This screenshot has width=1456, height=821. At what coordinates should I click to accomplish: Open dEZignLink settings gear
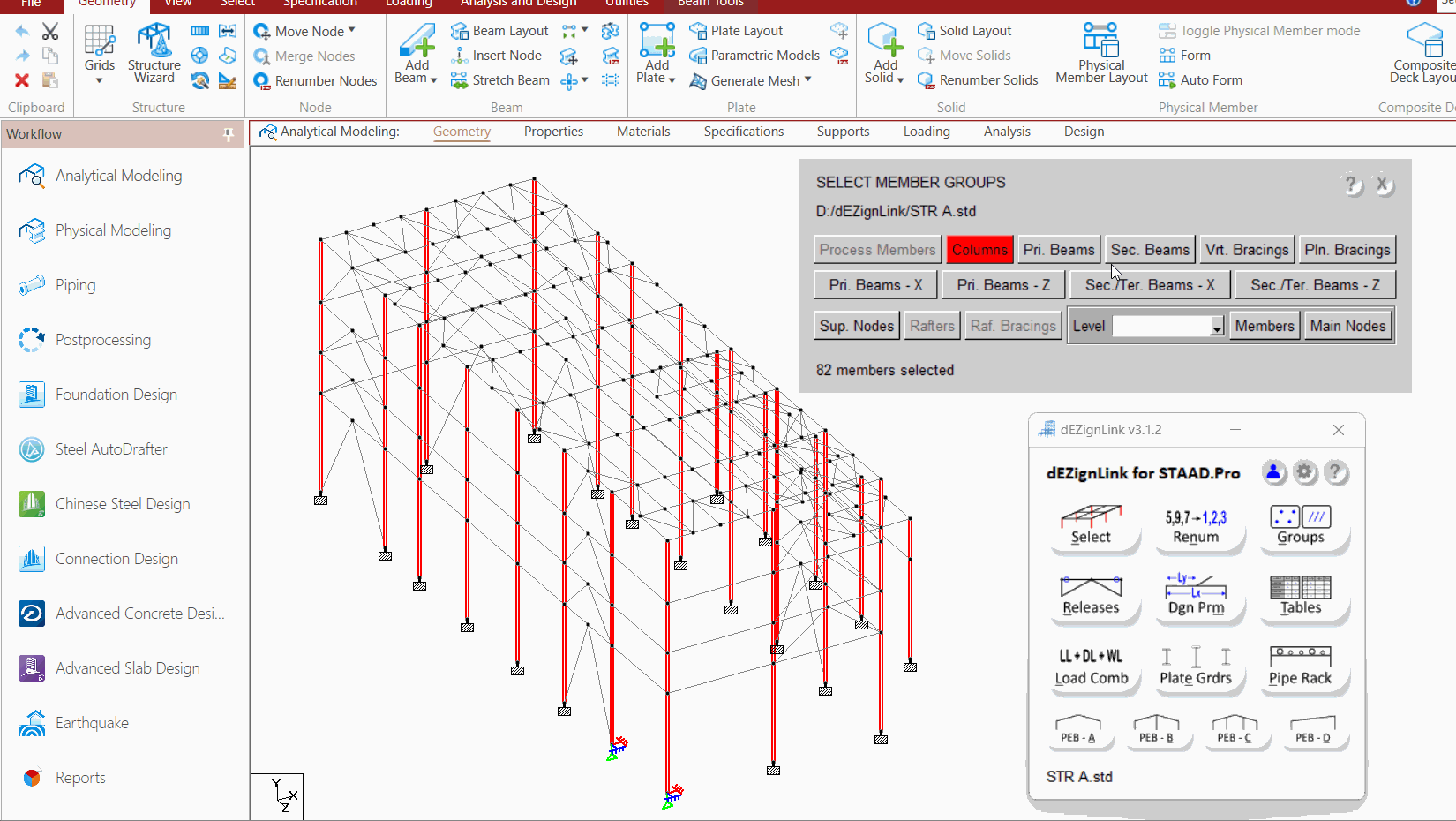pyautogui.click(x=1305, y=472)
